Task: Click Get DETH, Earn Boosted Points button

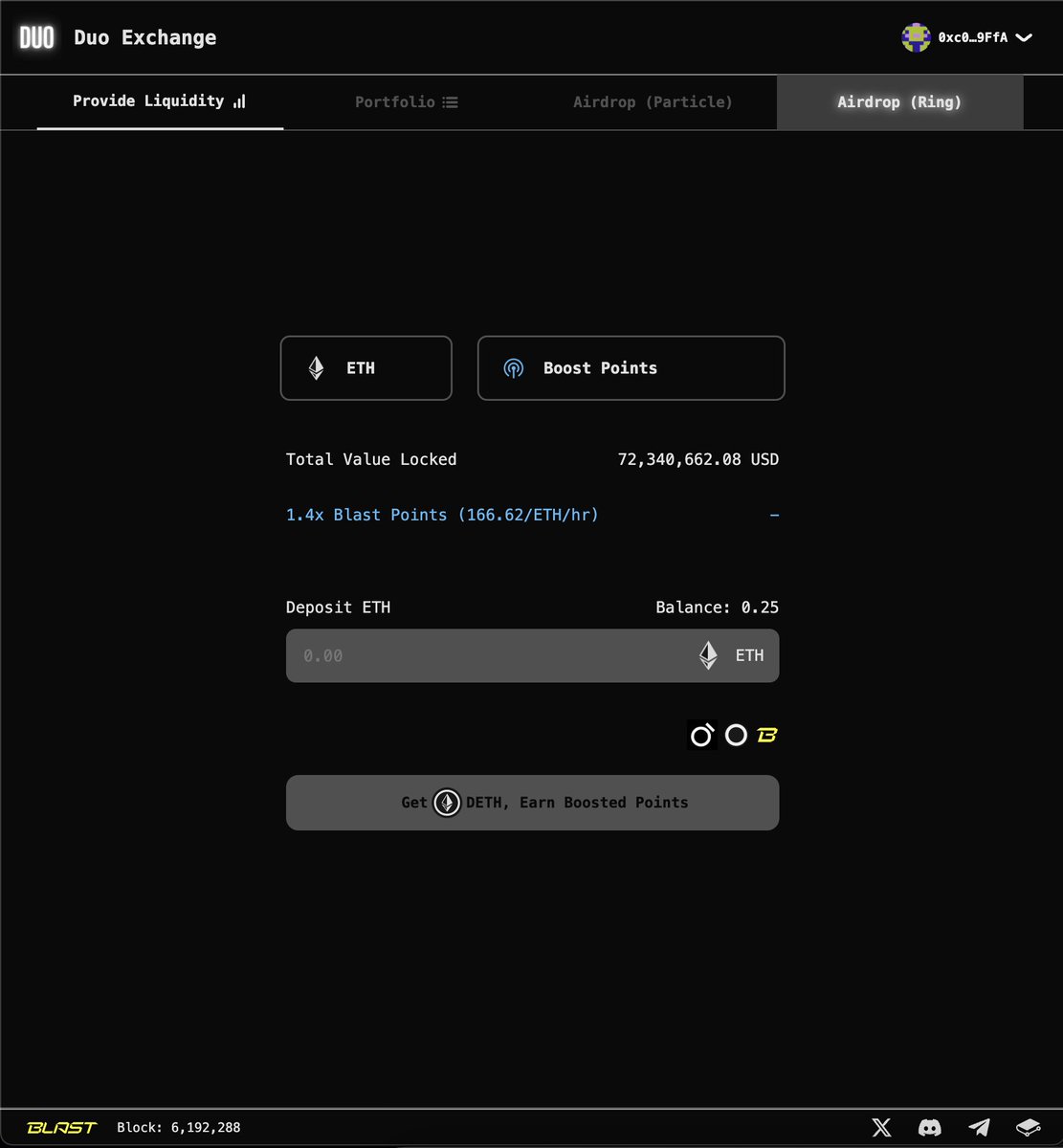Action: [x=532, y=803]
